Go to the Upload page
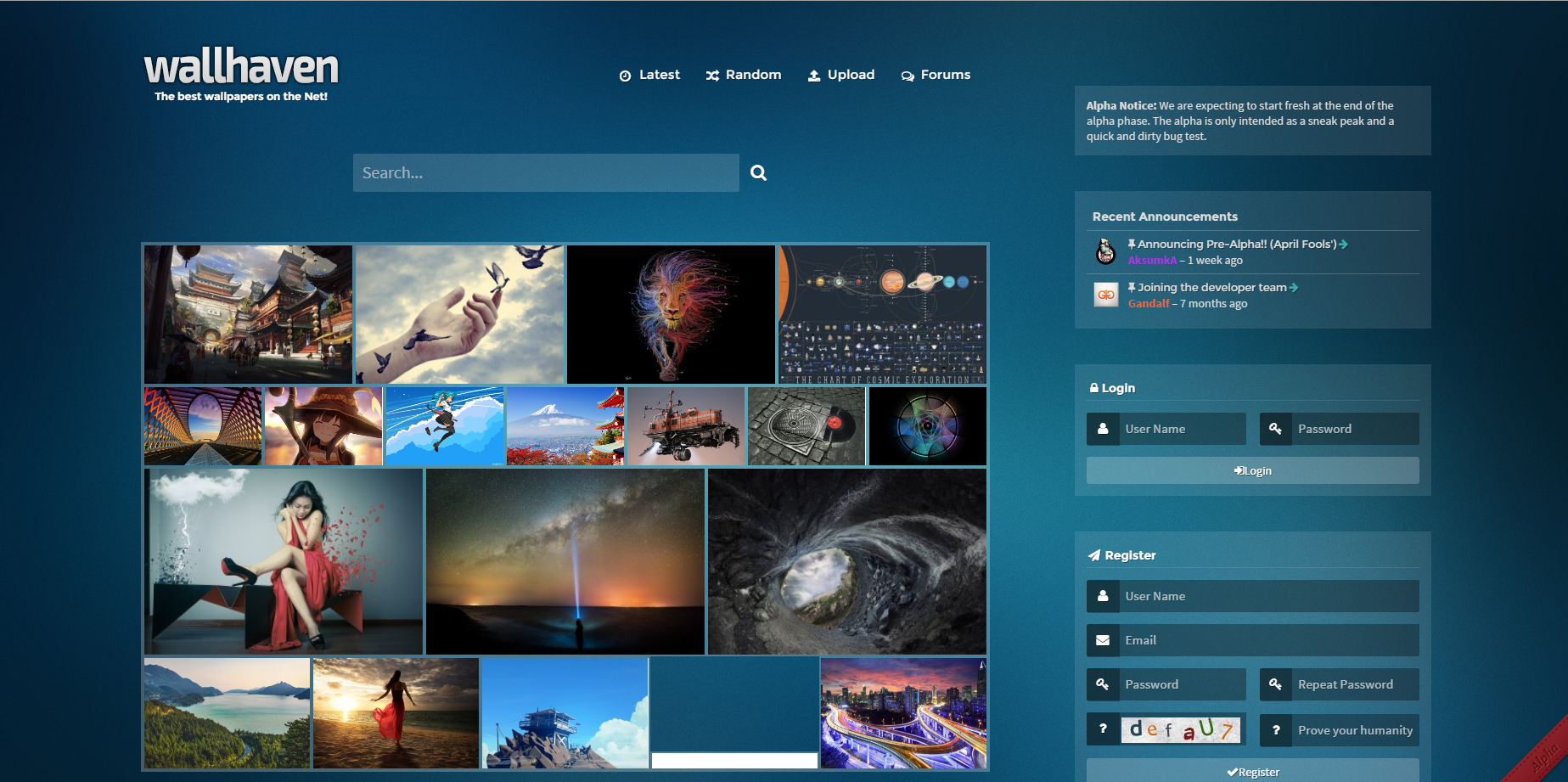 [840, 75]
